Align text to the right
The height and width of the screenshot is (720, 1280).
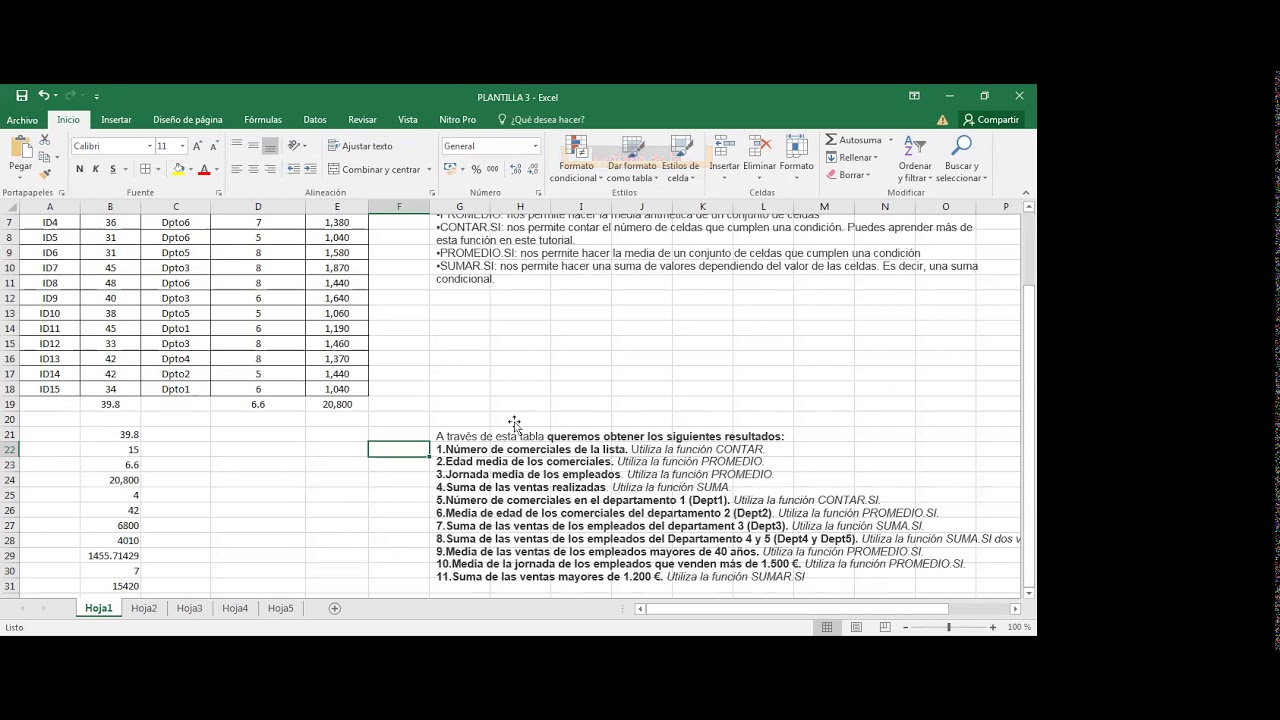point(269,169)
